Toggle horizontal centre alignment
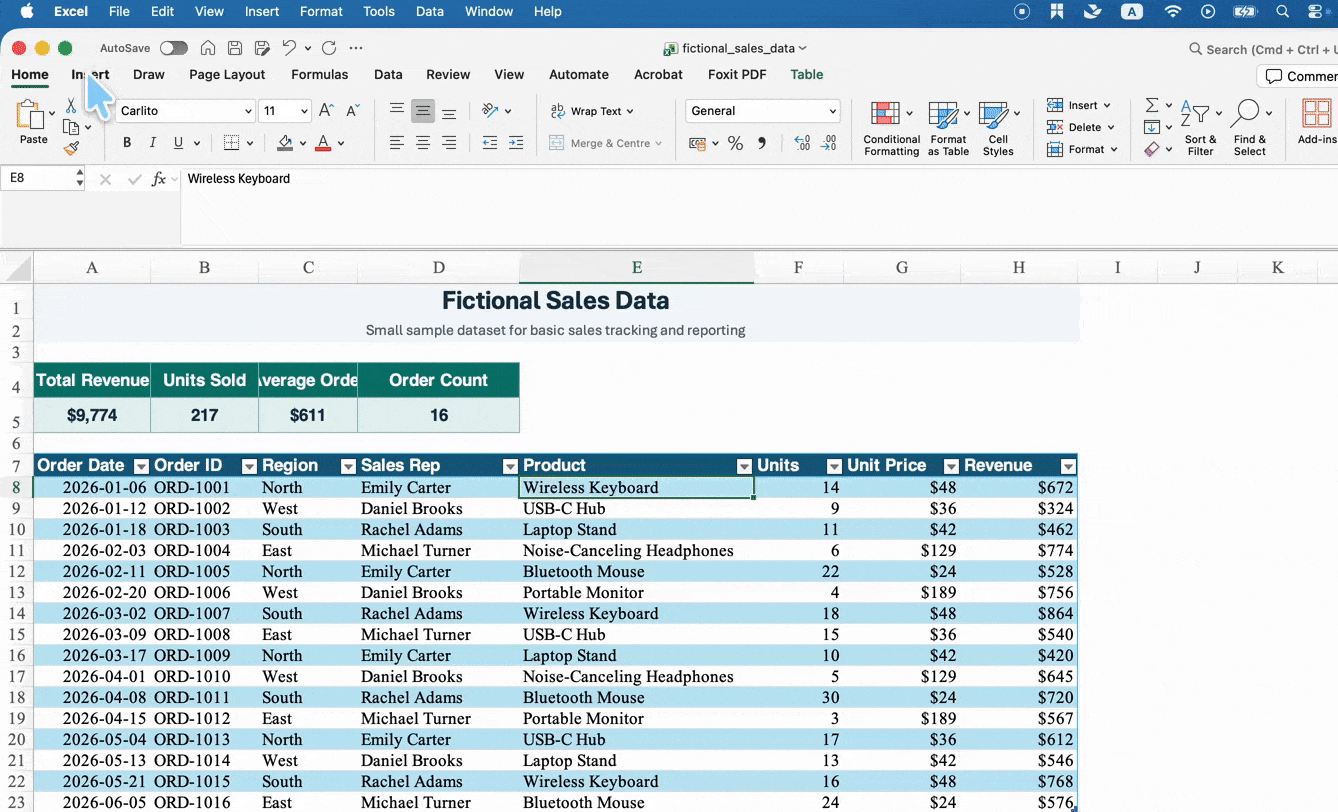The image size is (1338, 812). coord(423,143)
